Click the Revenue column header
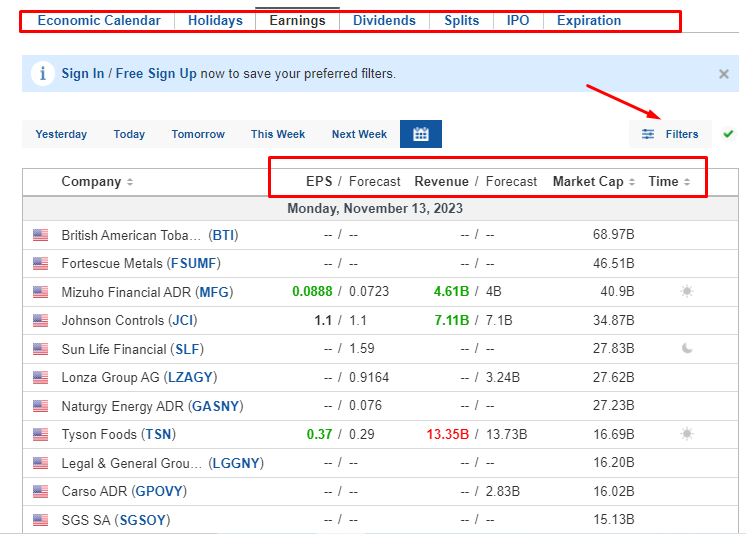The image size is (746, 534). pyautogui.click(x=442, y=182)
